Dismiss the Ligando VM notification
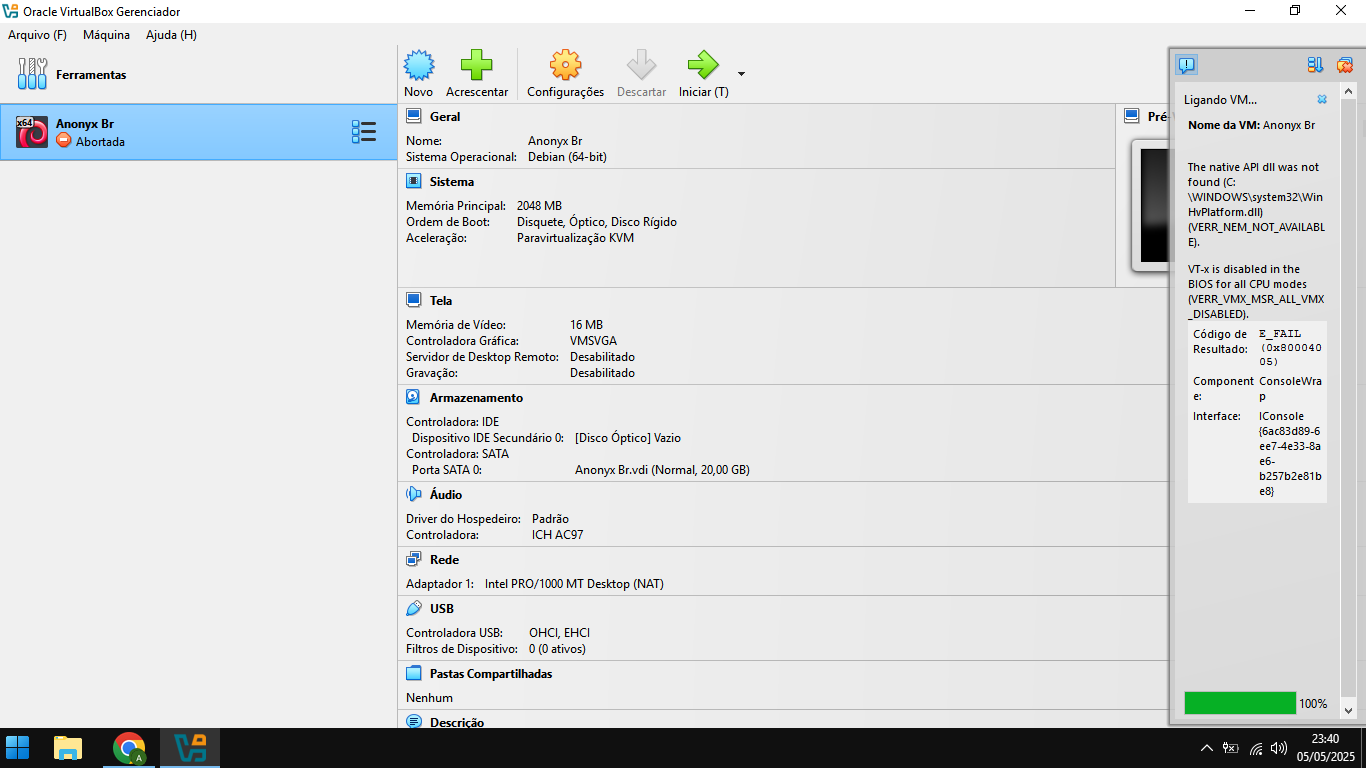Screen dimensions: 1366x768 pyautogui.click(x=1322, y=100)
